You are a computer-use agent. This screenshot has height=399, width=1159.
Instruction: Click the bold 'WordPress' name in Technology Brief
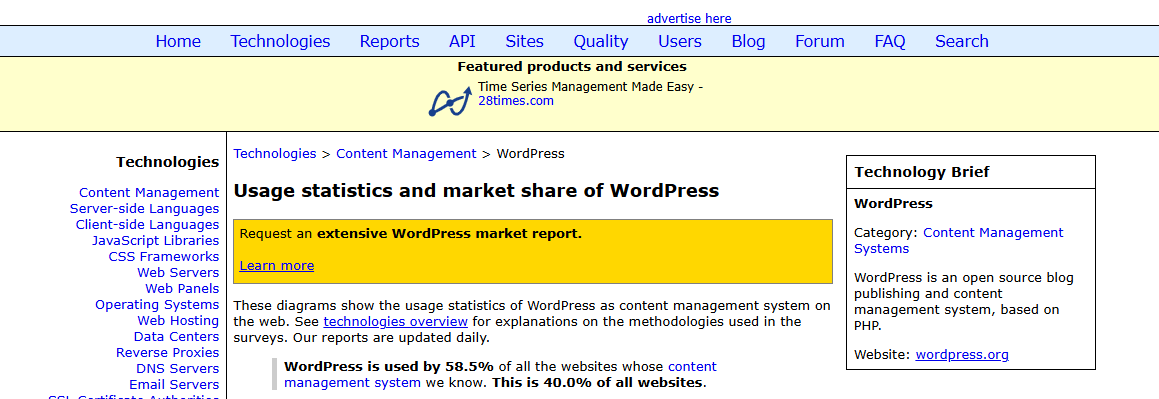[893, 204]
